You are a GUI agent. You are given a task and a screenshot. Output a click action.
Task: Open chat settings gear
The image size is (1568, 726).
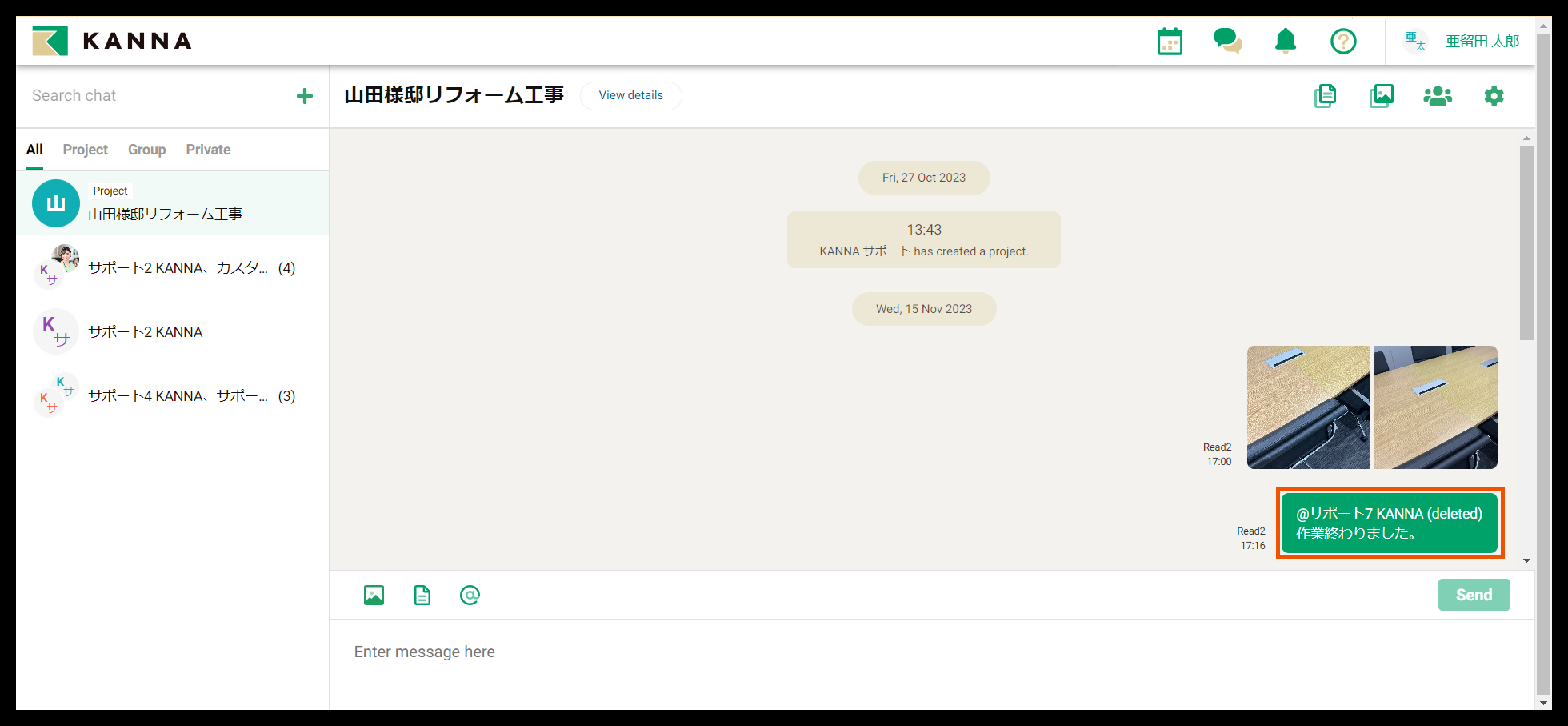pos(1494,96)
